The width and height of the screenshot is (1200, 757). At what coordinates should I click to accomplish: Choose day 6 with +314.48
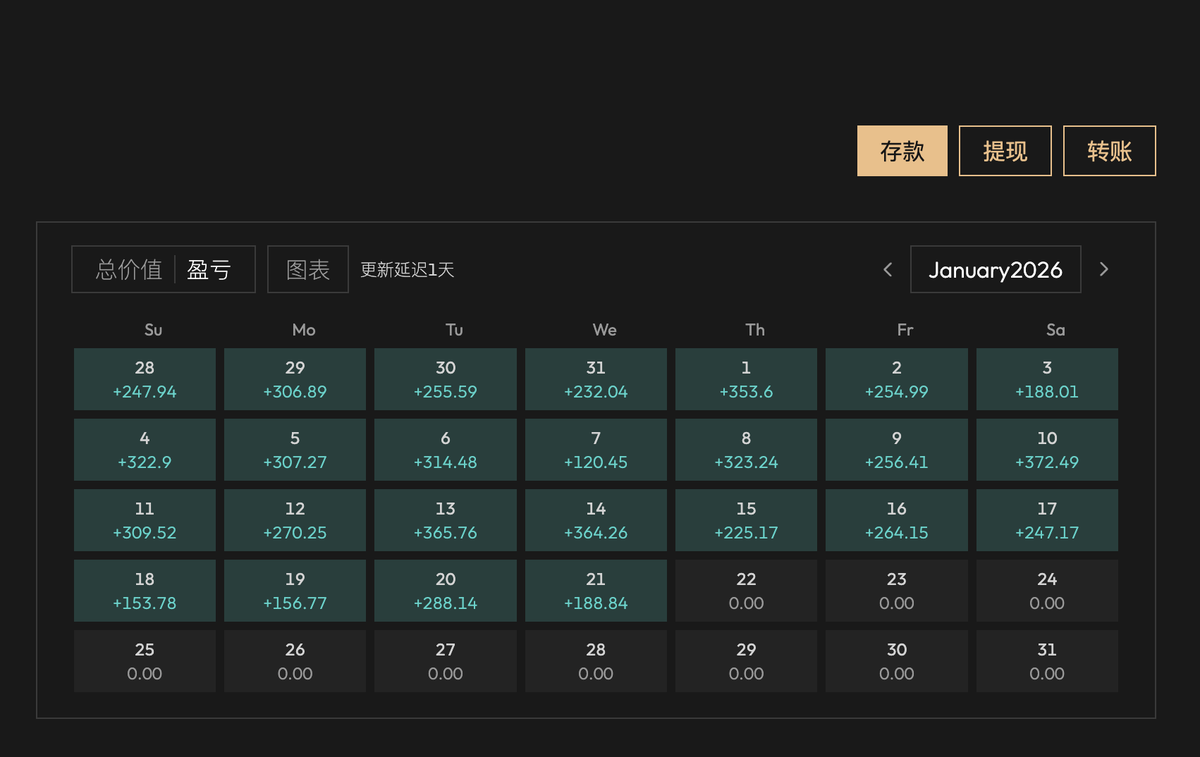(x=446, y=450)
